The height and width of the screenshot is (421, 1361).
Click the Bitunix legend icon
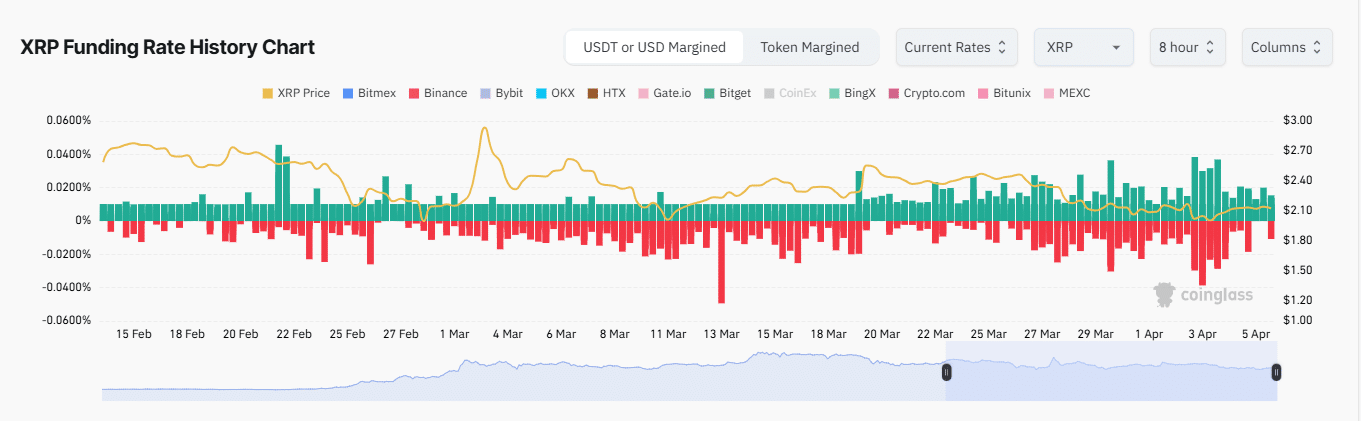(x=985, y=93)
